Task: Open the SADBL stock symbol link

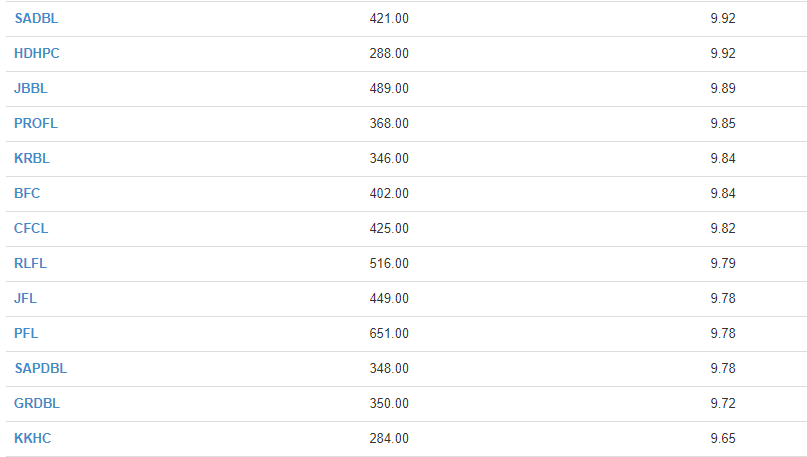Action: pyautogui.click(x=36, y=19)
